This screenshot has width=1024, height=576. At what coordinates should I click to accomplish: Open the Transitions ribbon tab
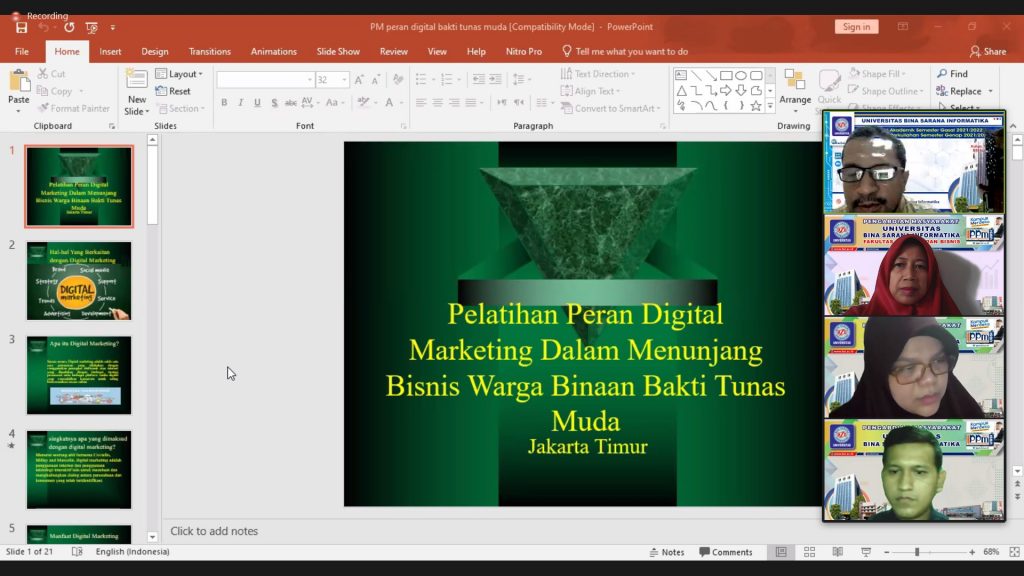209,51
